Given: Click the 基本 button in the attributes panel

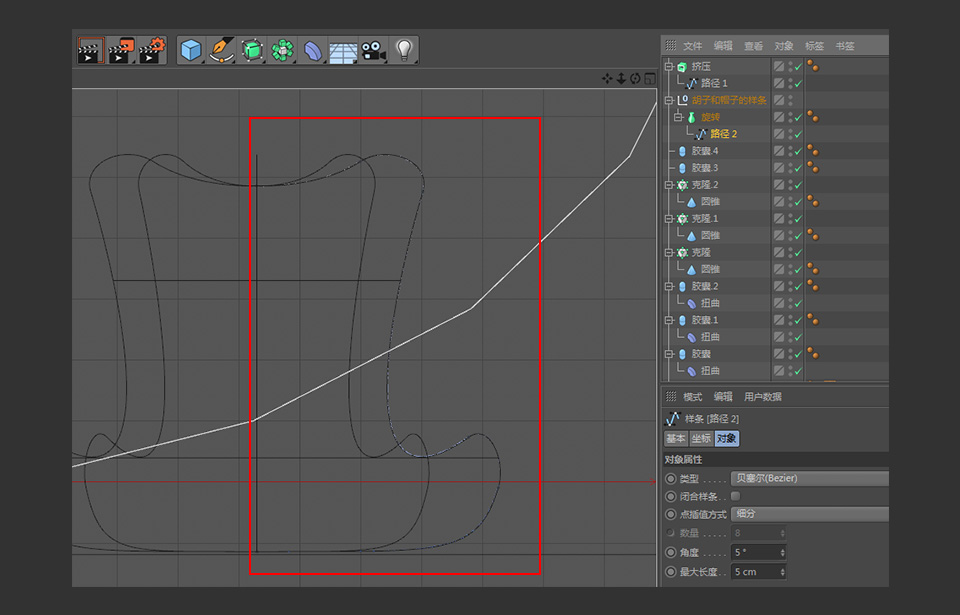Looking at the screenshot, I should coord(675,438).
